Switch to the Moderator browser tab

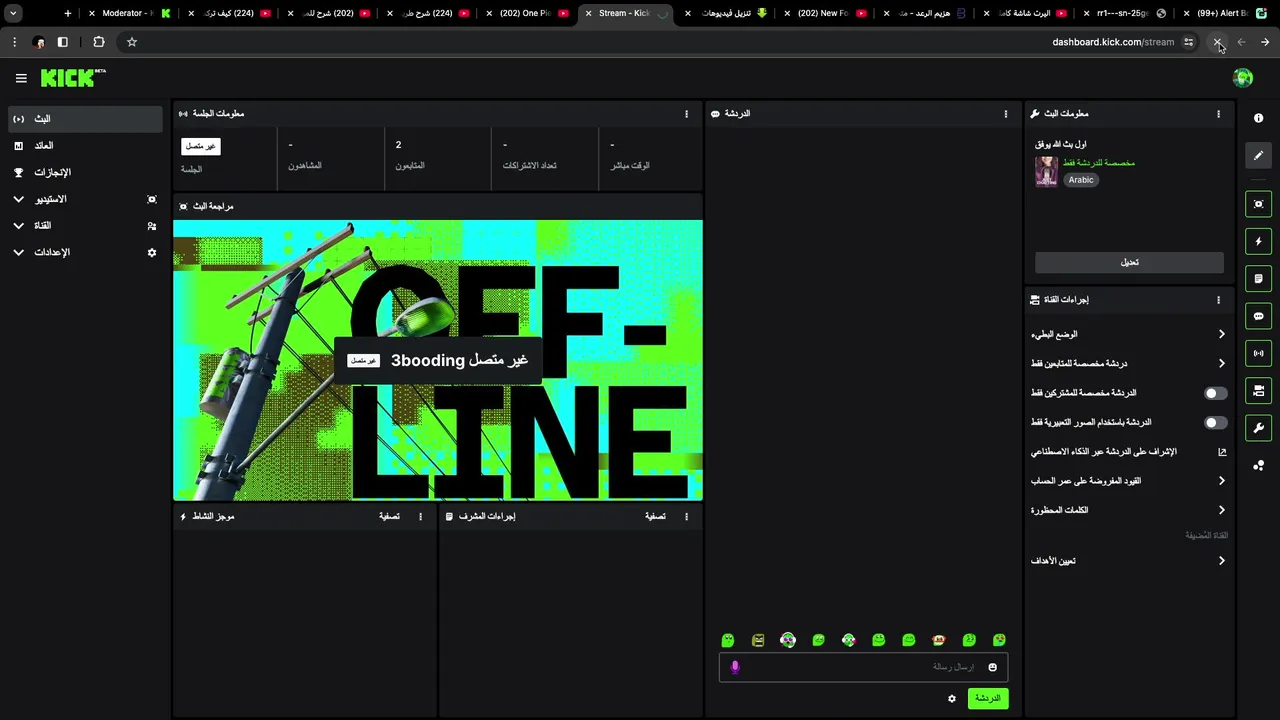click(x=130, y=13)
